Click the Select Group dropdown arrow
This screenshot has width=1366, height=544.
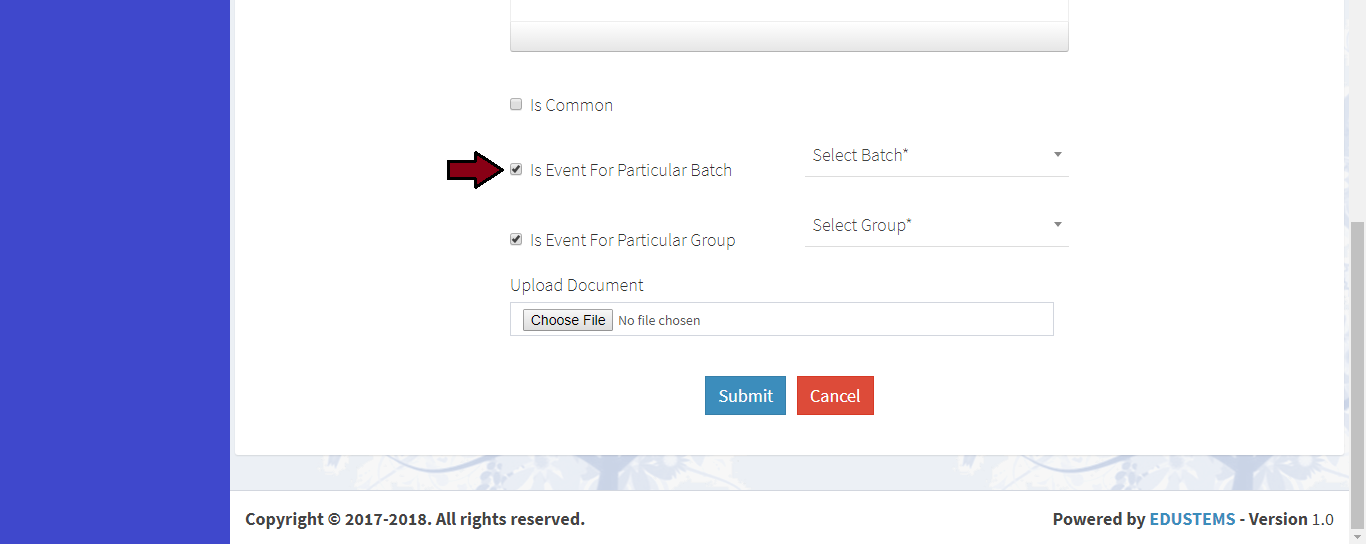(1057, 225)
